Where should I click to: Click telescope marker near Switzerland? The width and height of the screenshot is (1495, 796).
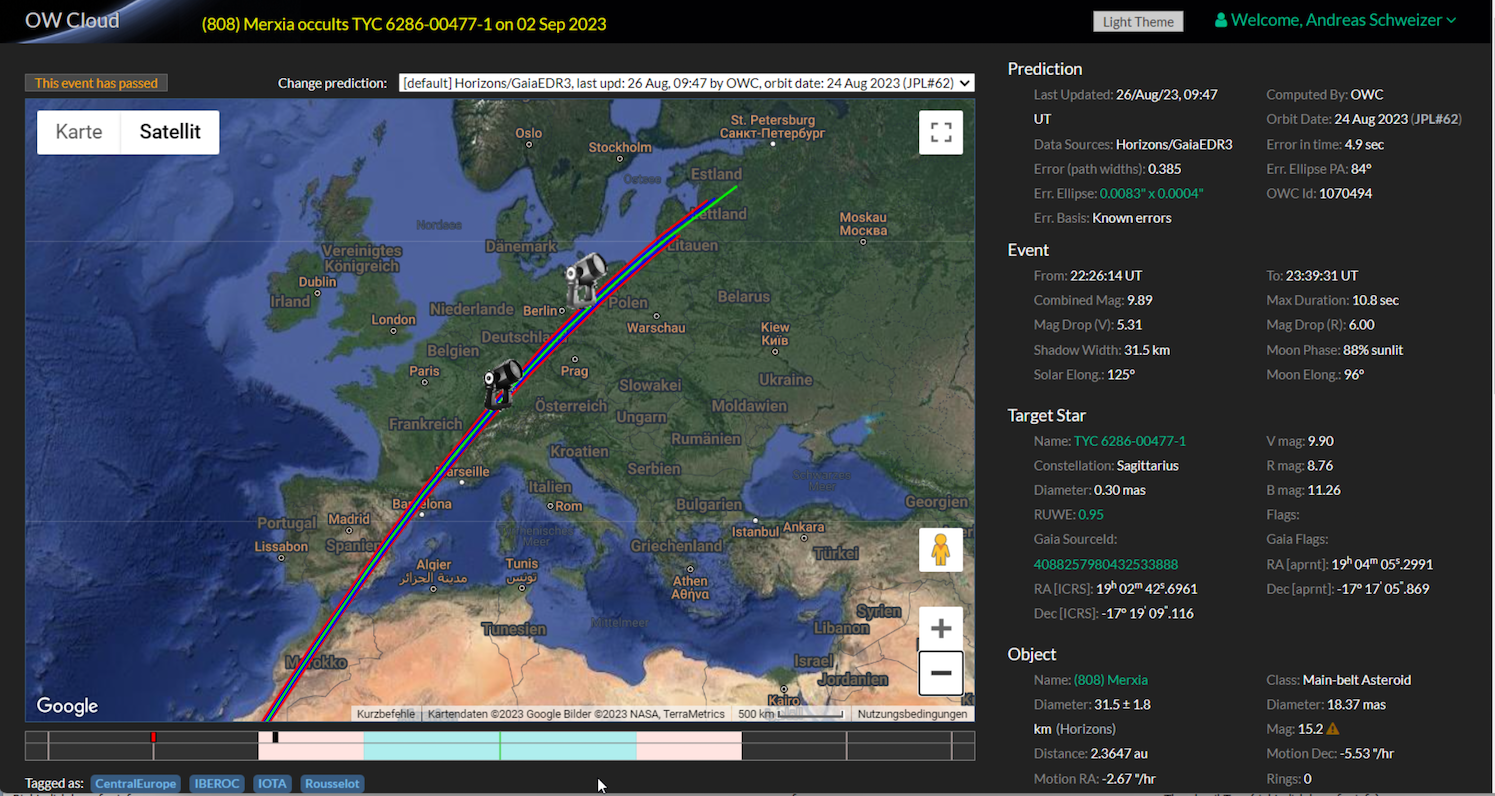coord(502,383)
